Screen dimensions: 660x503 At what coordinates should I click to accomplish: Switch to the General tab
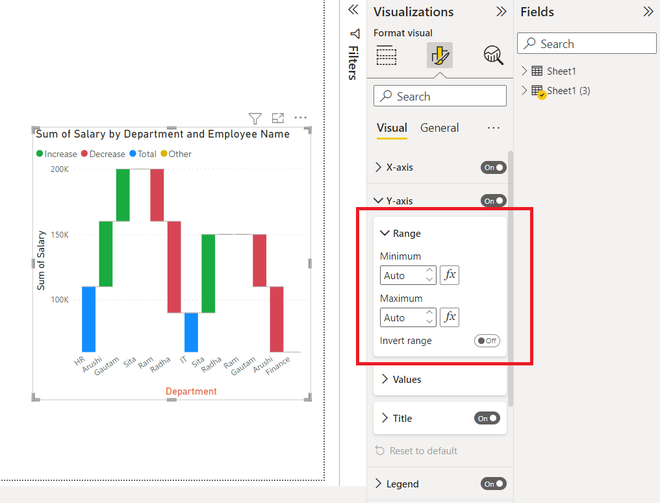[x=439, y=128]
